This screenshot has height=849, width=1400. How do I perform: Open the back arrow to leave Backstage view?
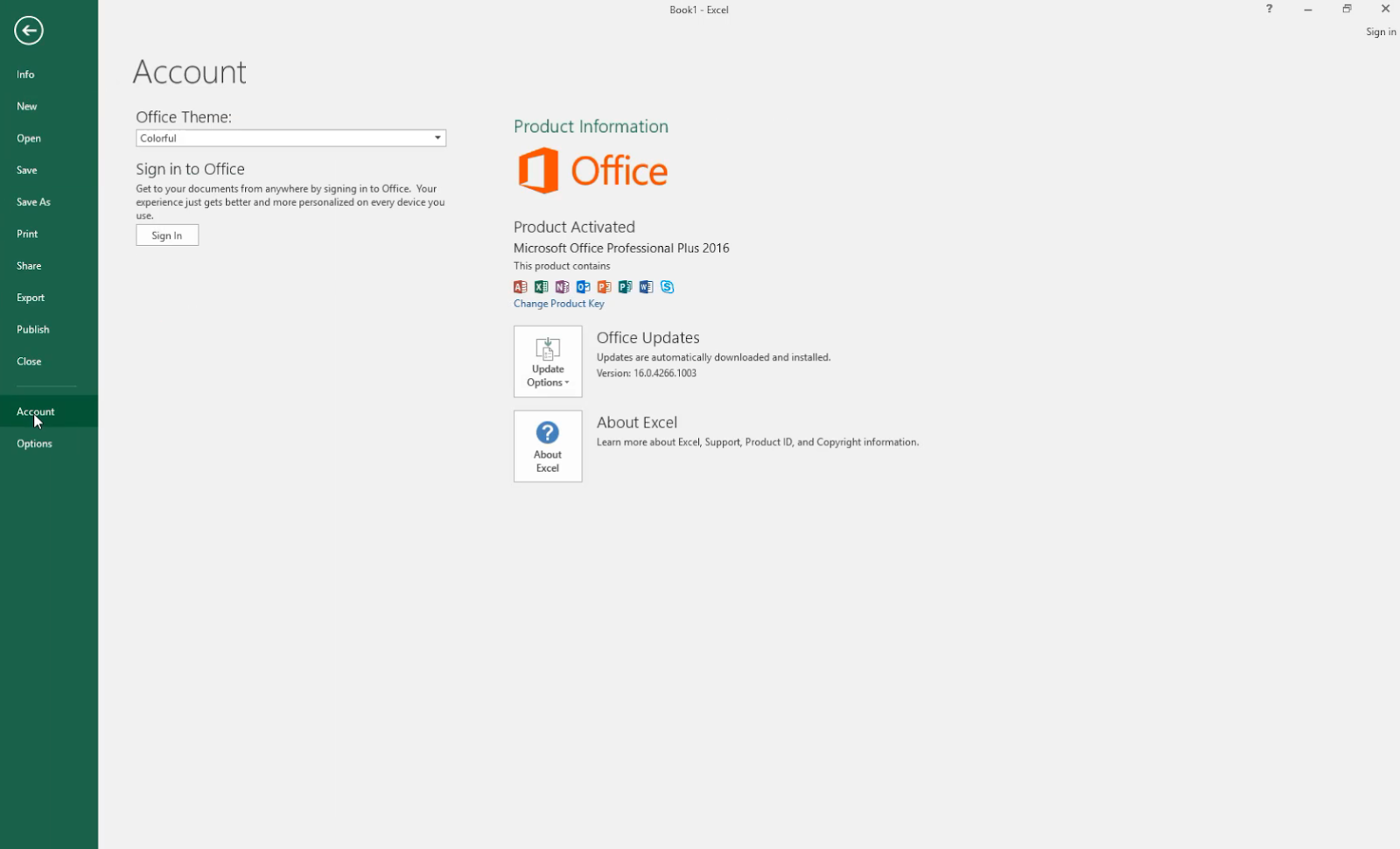tap(28, 30)
